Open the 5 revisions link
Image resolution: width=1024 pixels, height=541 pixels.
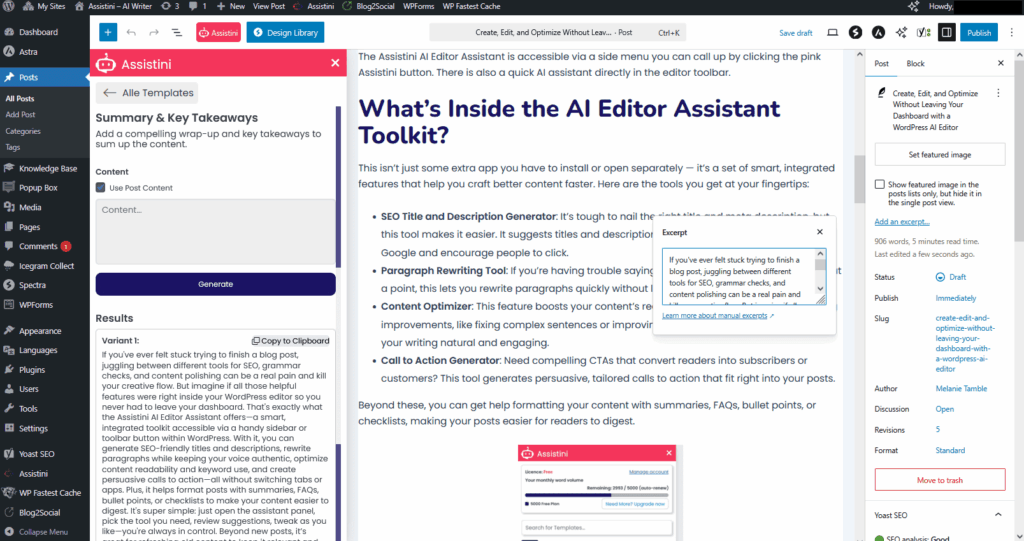tap(938, 429)
